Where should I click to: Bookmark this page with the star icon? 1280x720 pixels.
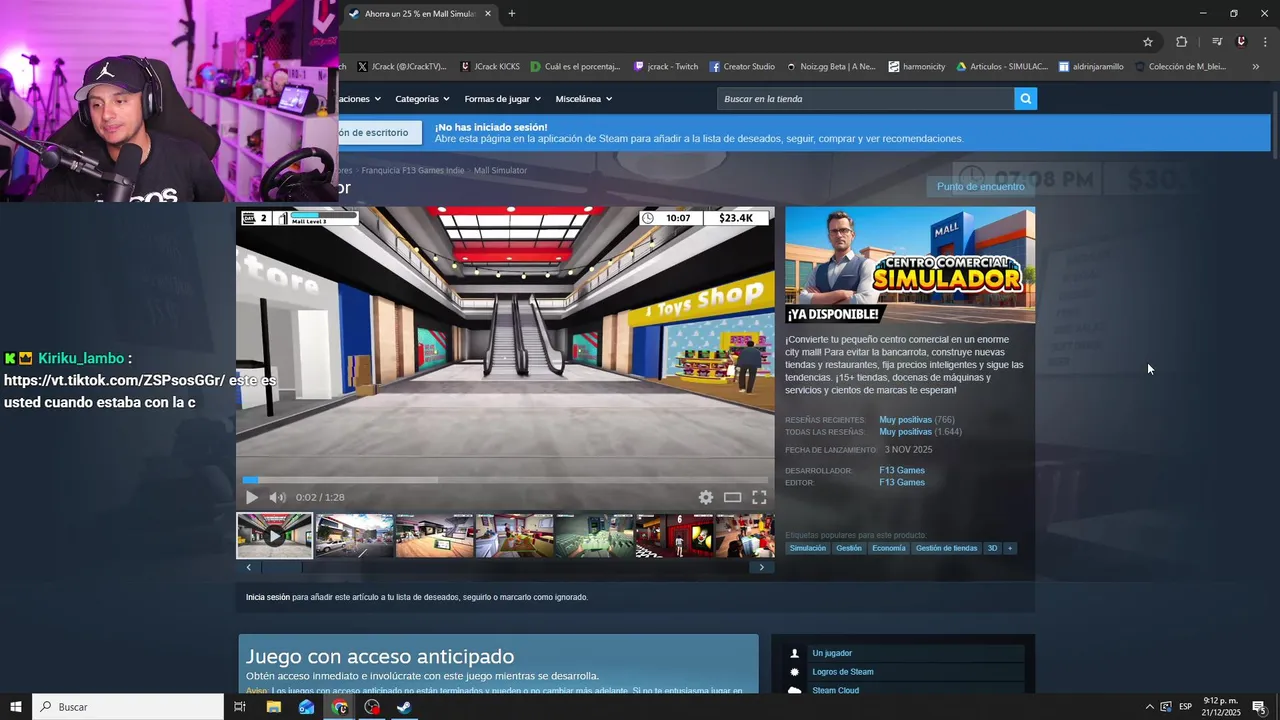click(x=1148, y=42)
